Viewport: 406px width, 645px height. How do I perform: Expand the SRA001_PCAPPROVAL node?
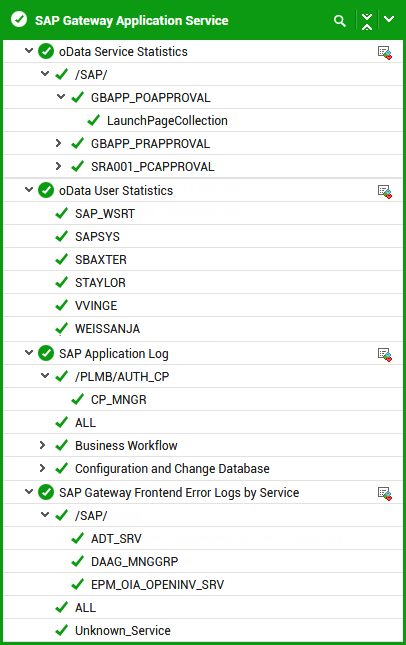pos(58,166)
